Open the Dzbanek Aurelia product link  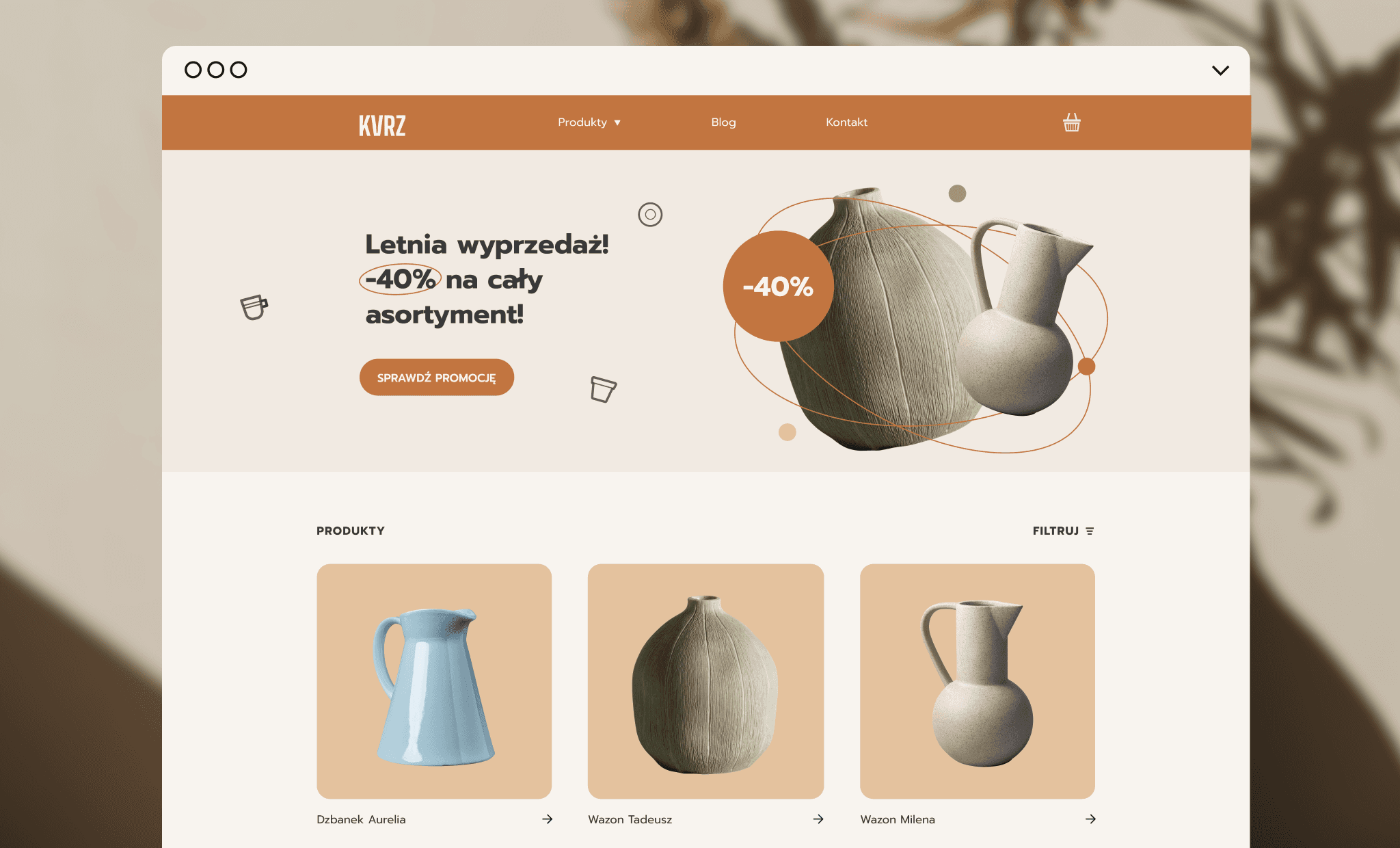361,819
